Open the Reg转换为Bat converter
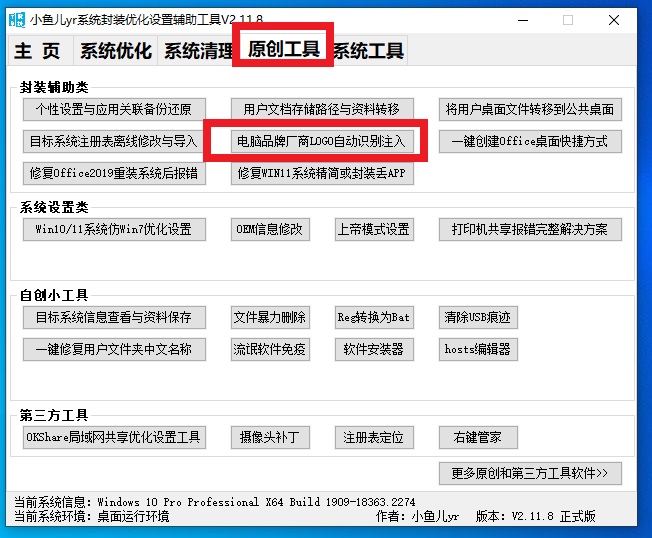The width and height of the screenshot is (652, 538). pos(374,318)
